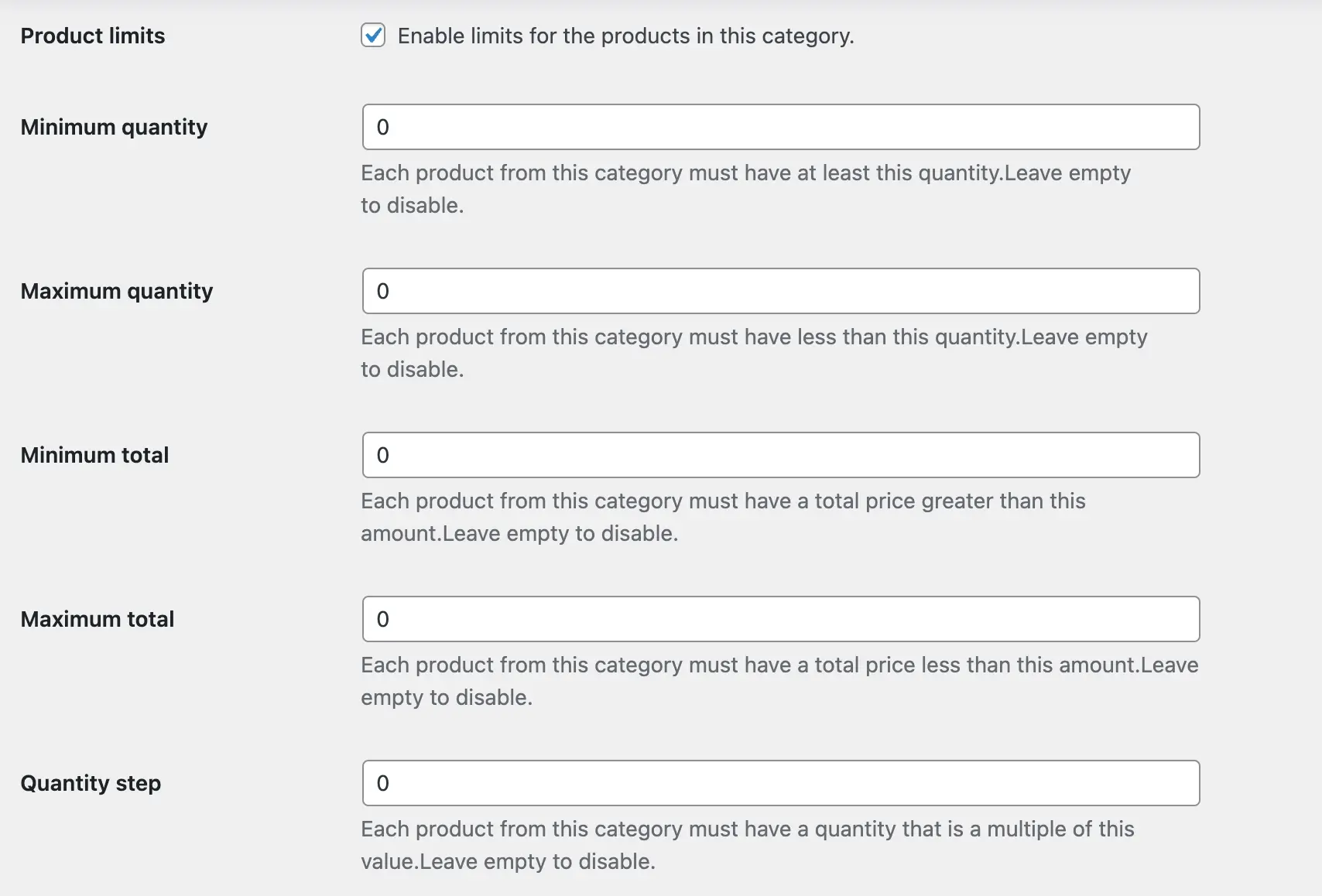Click the Quantity step input field
Screen dimensions: 1322x896
(779, 783)
